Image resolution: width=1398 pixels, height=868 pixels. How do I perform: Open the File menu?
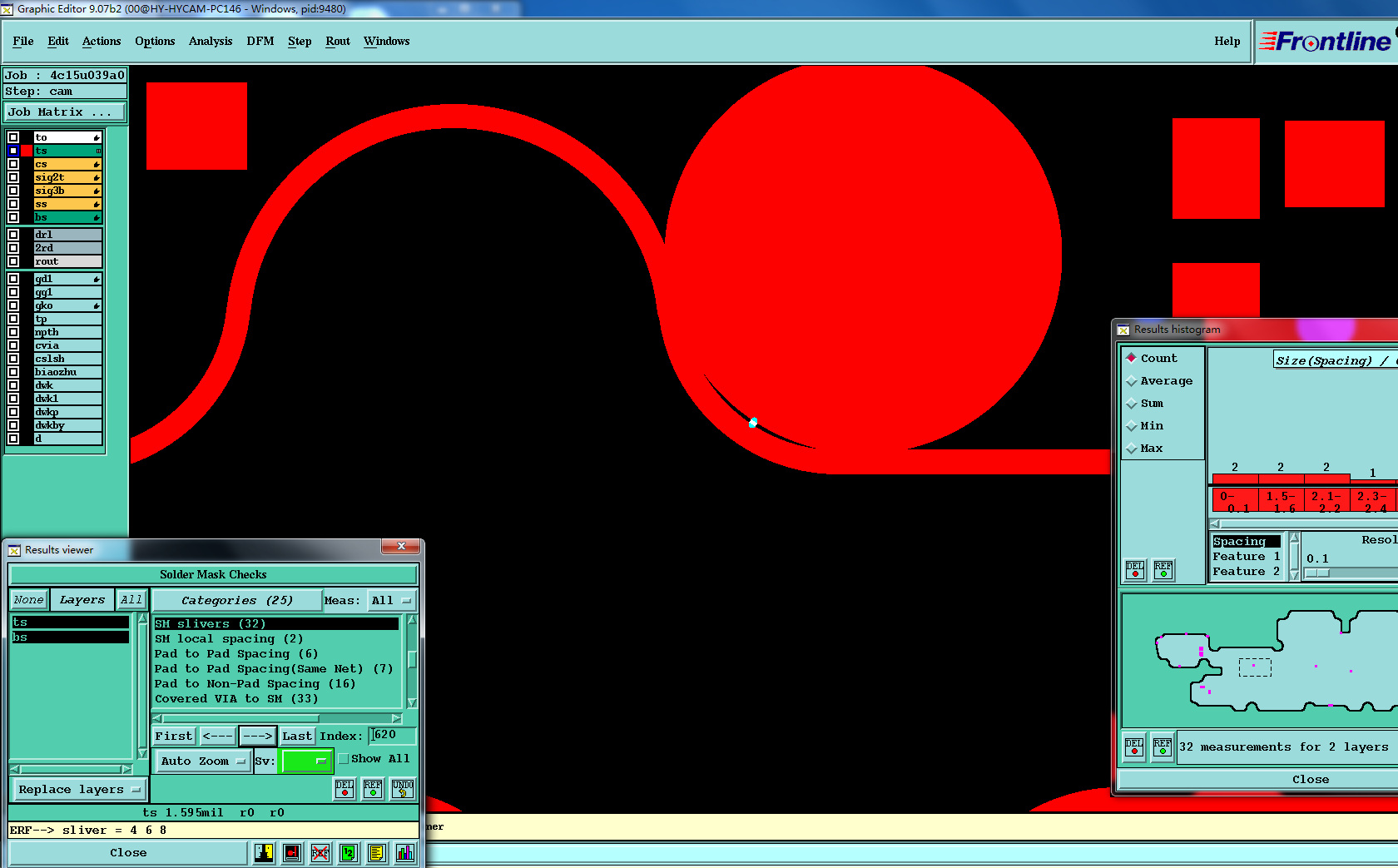(23, 41)
